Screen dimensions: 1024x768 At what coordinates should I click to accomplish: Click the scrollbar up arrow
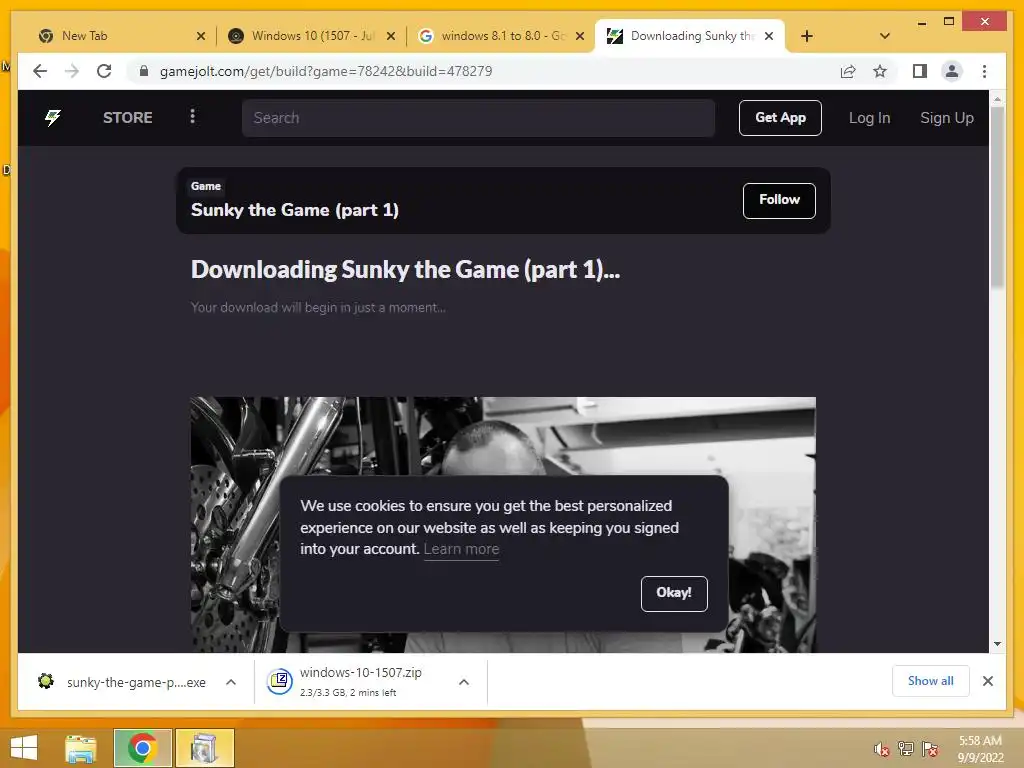[x=997, y=99]
